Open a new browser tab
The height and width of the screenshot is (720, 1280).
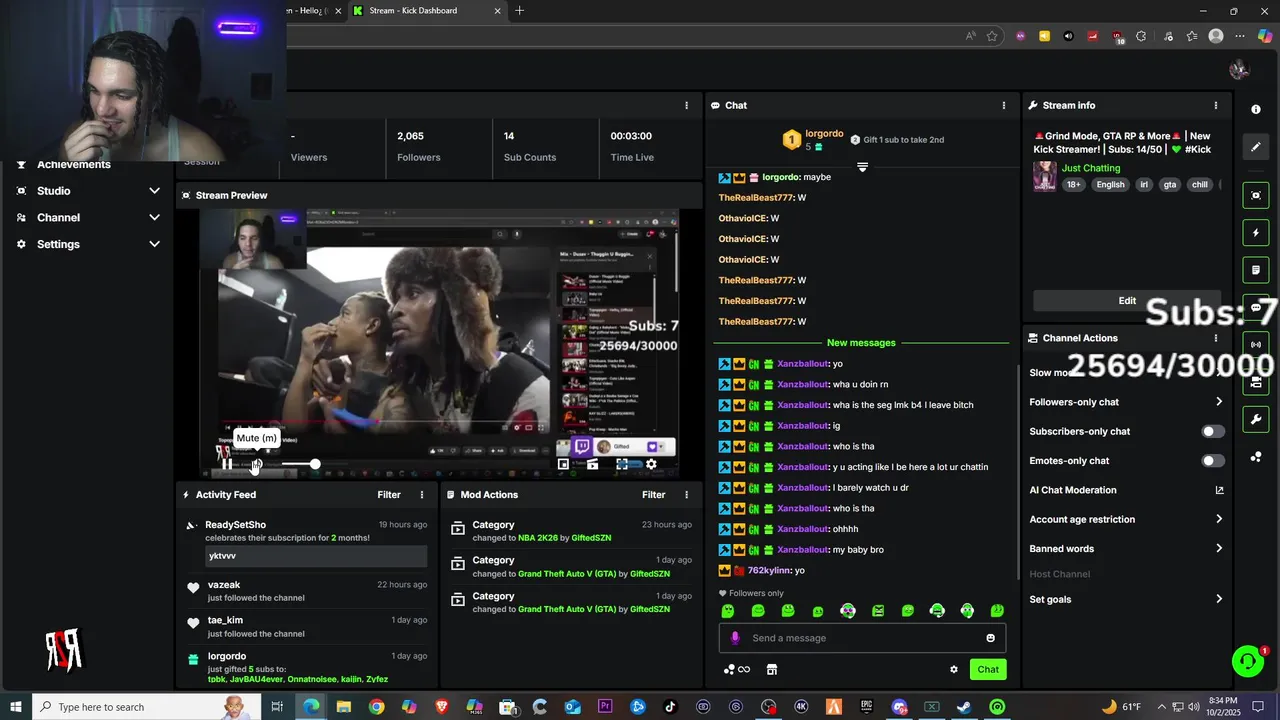[x=519, y=11]
